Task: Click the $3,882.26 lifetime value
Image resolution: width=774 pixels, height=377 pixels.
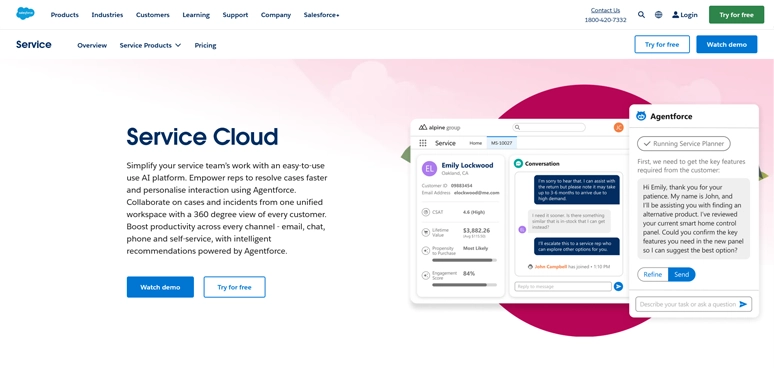Action: tap(476, 230)
